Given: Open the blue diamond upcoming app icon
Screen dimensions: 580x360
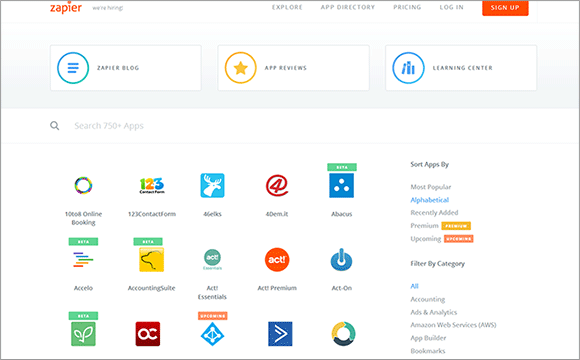Looking at the screenshot, I should pyautogui.click(x=212, y=334).
